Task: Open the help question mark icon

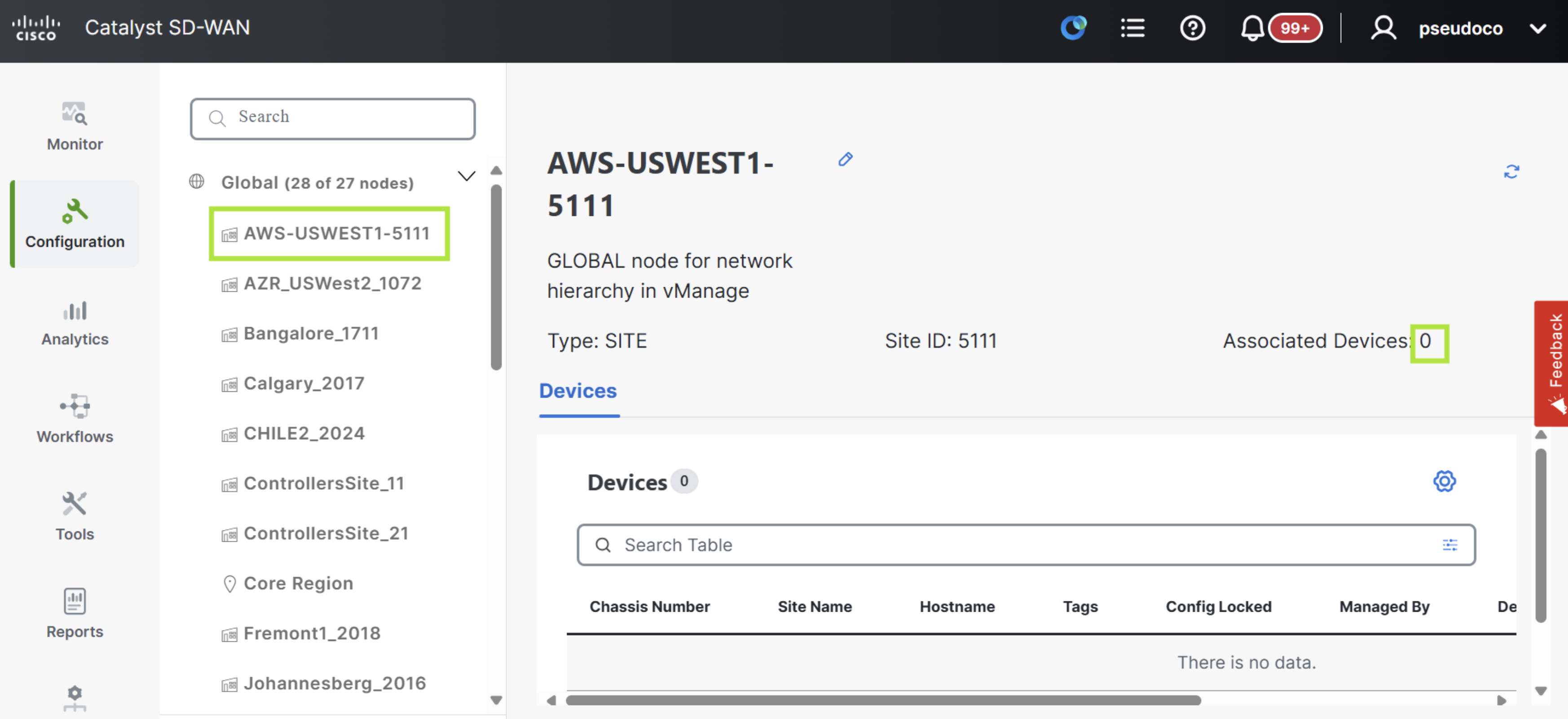Action: (1192, 28)
